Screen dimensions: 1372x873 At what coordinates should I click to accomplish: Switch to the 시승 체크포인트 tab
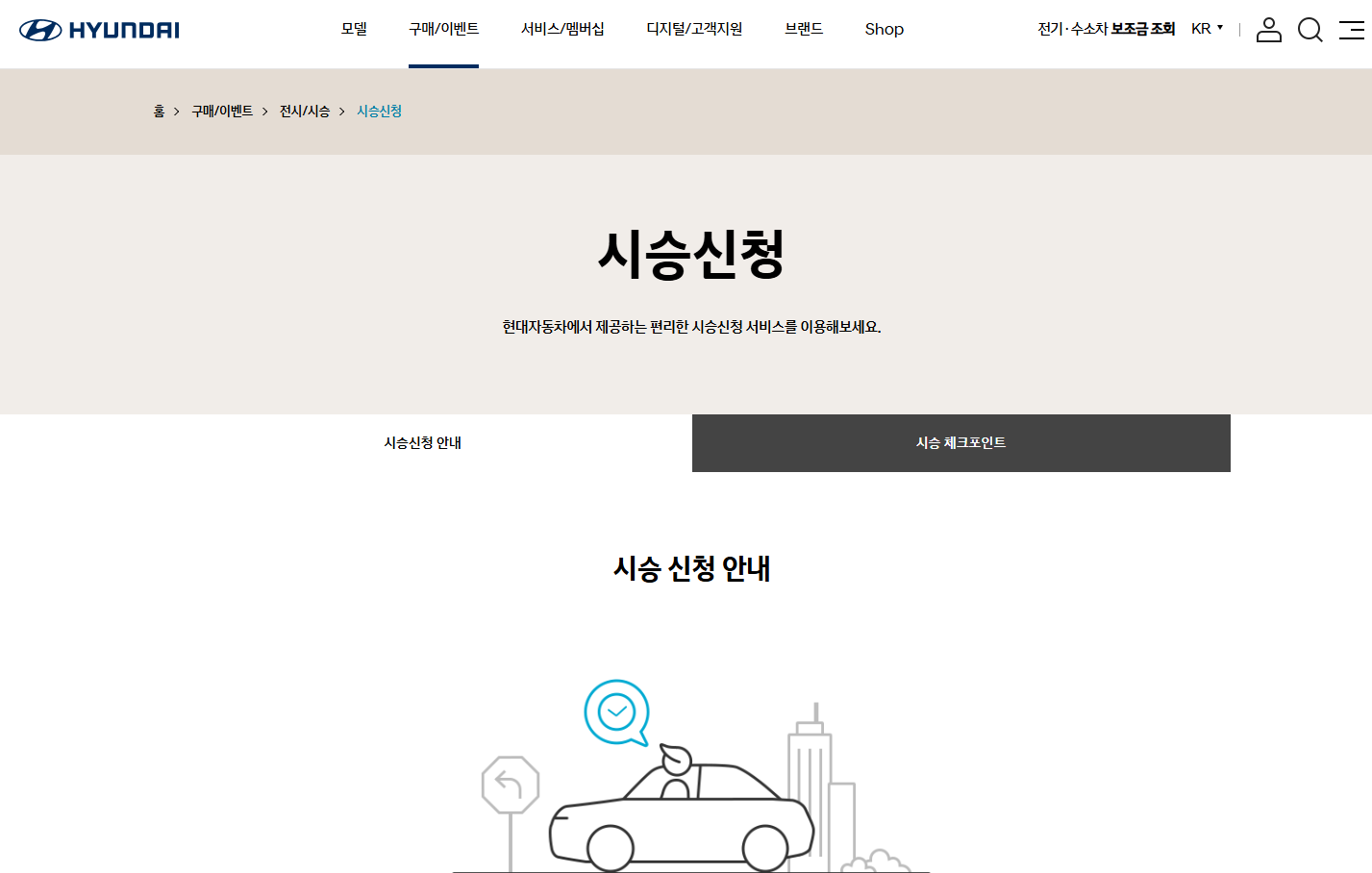(x=960, y=443)
